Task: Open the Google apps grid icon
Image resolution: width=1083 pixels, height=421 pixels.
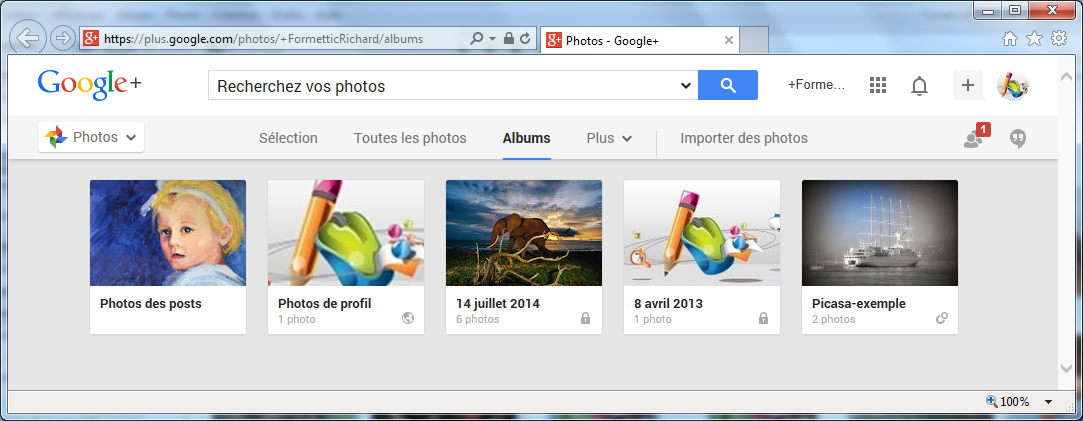Action: [877, 86]
